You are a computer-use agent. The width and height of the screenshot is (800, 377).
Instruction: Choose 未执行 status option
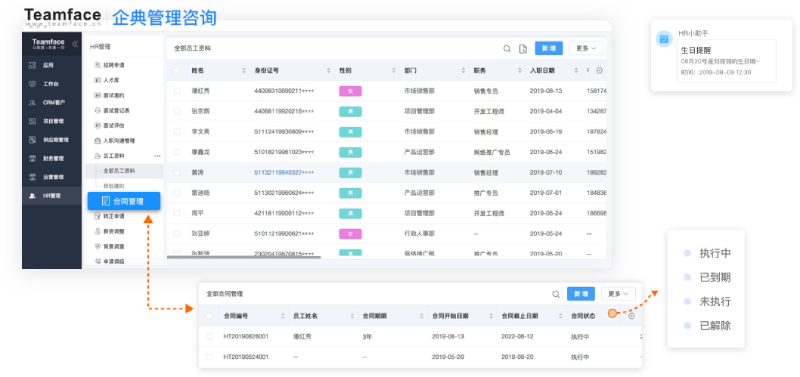(x=715, y=301)
